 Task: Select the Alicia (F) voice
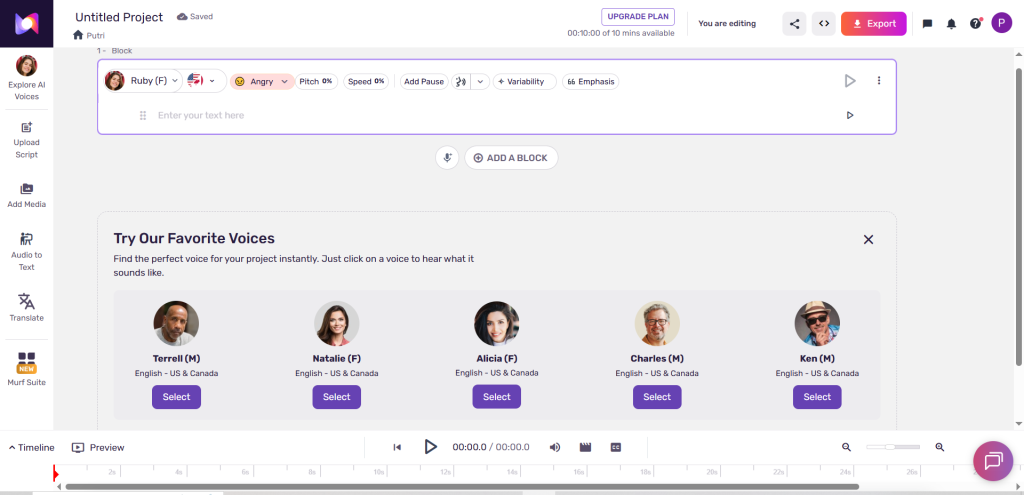(x=496, y=397)
